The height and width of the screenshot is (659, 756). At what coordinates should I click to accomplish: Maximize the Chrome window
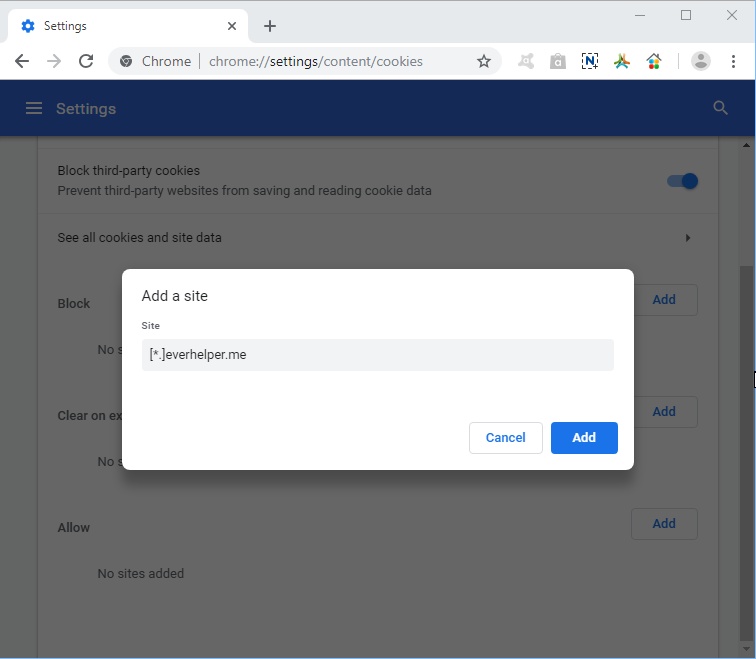tap(686, 15)
